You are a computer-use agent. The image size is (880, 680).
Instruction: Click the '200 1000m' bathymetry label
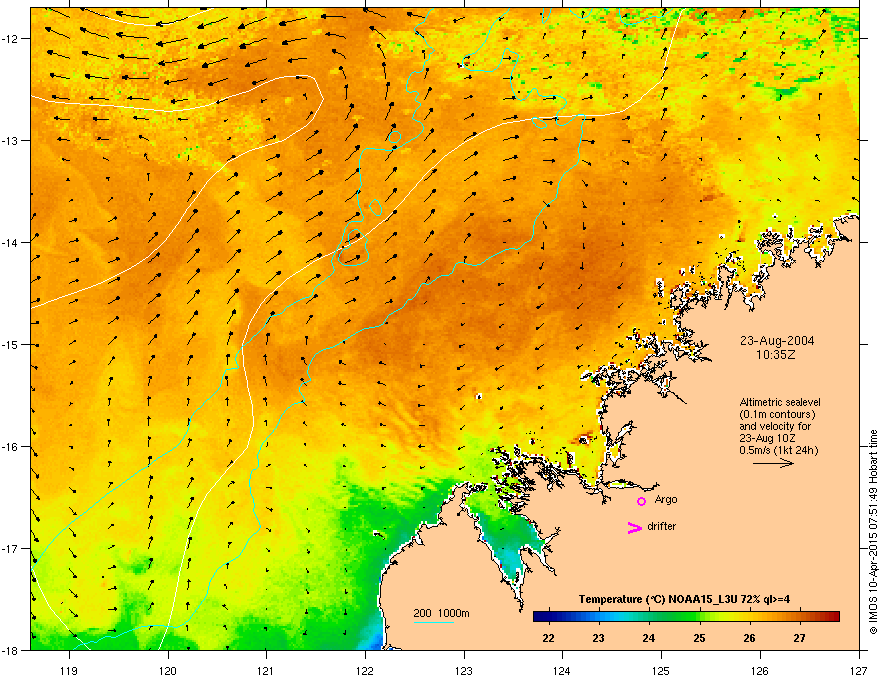tap(441, 613)
